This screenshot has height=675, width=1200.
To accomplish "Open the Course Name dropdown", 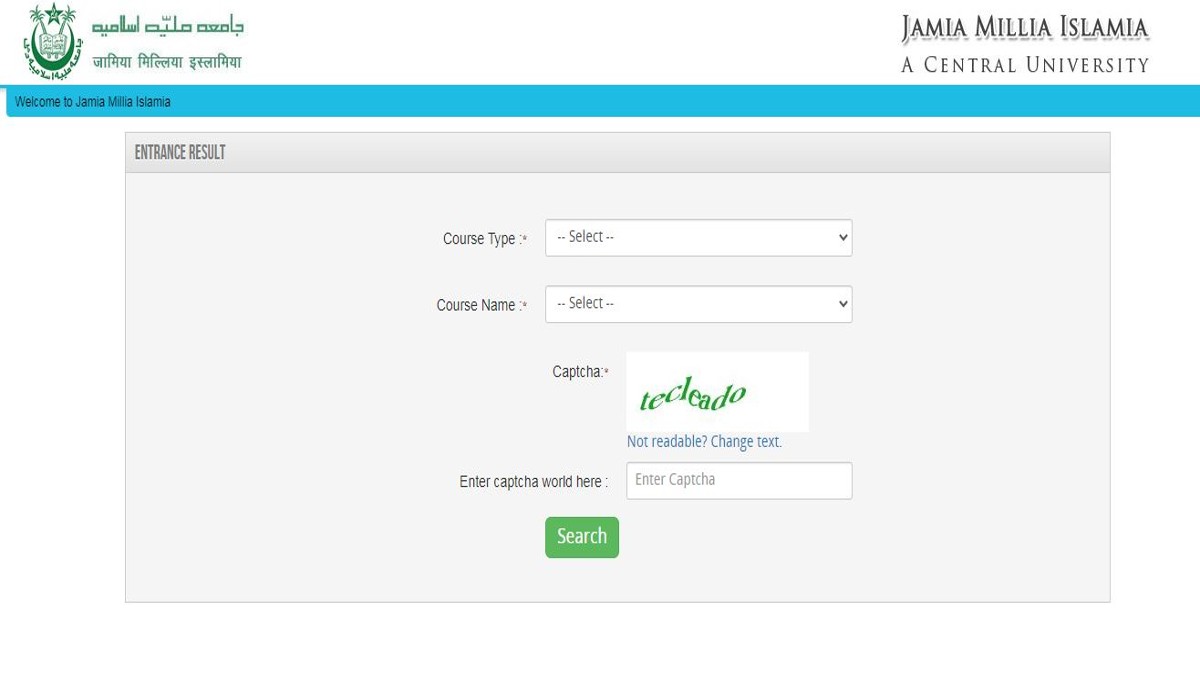I will [x=697, y=303].
